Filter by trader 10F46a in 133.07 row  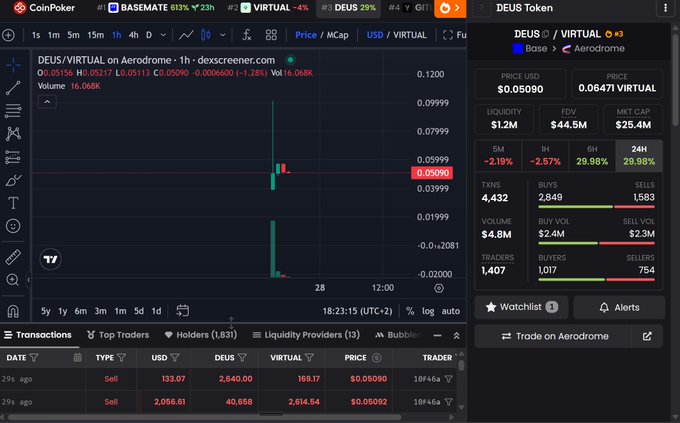448,379
